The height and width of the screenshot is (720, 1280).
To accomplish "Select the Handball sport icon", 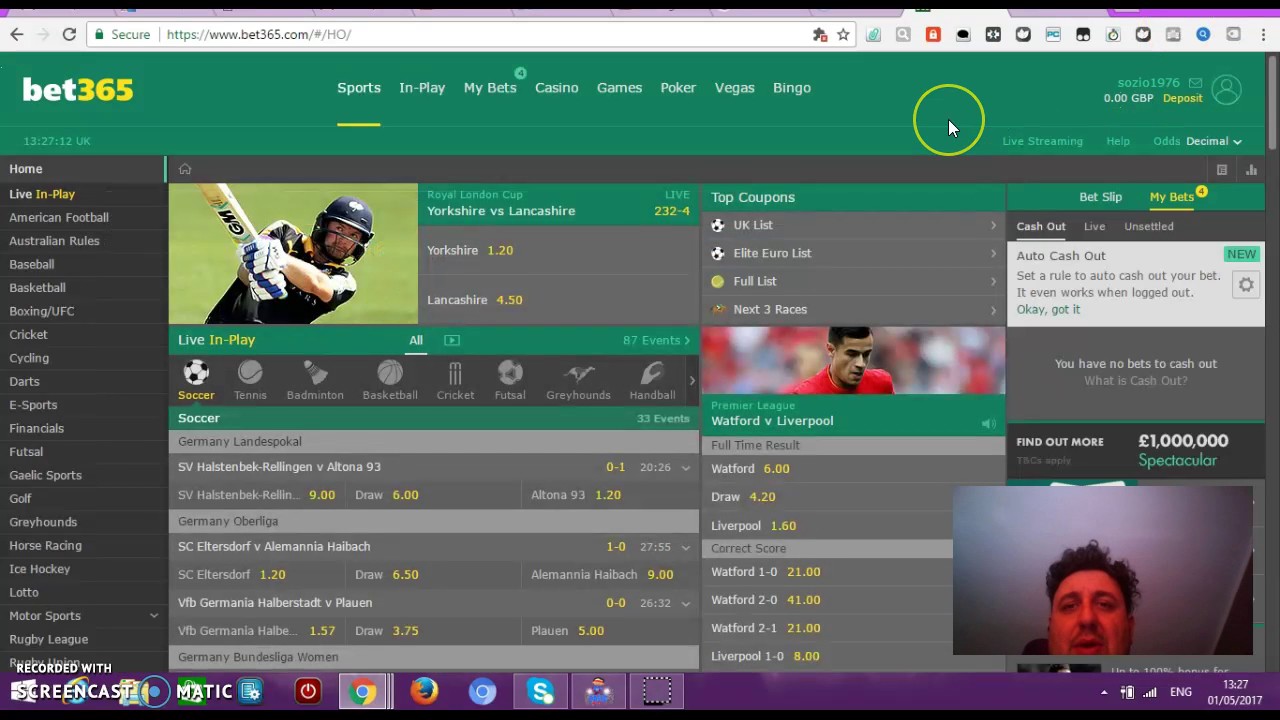I will coord(652,380).
